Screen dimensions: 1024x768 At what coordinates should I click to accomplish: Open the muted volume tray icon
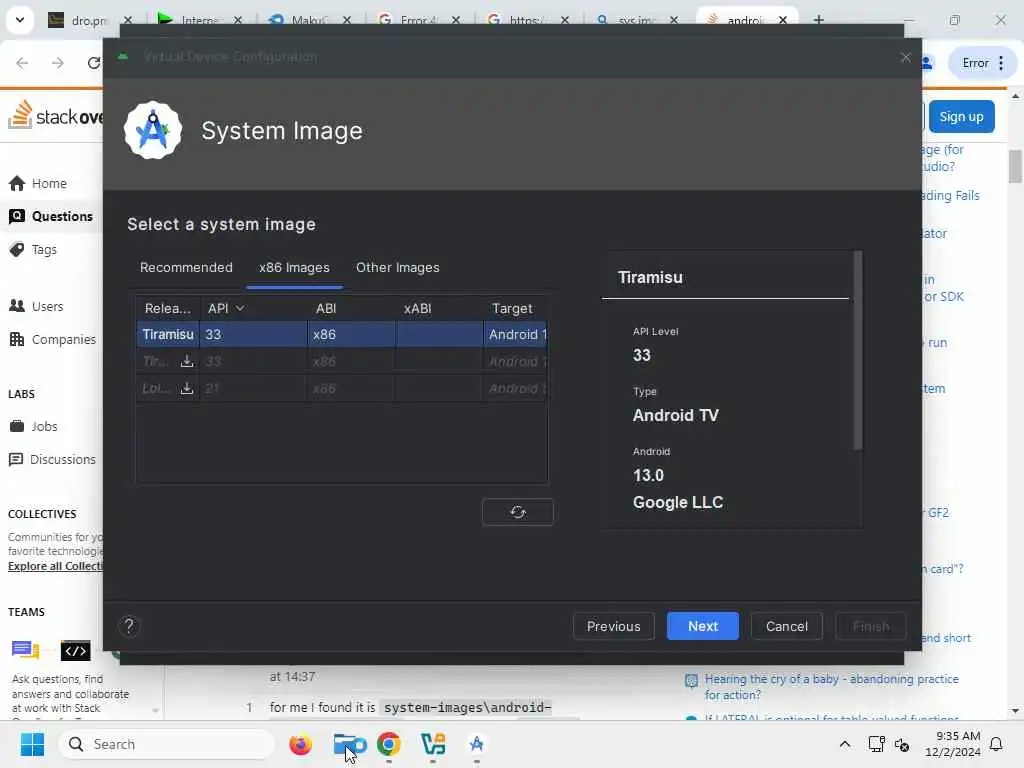tap(902, 744)
